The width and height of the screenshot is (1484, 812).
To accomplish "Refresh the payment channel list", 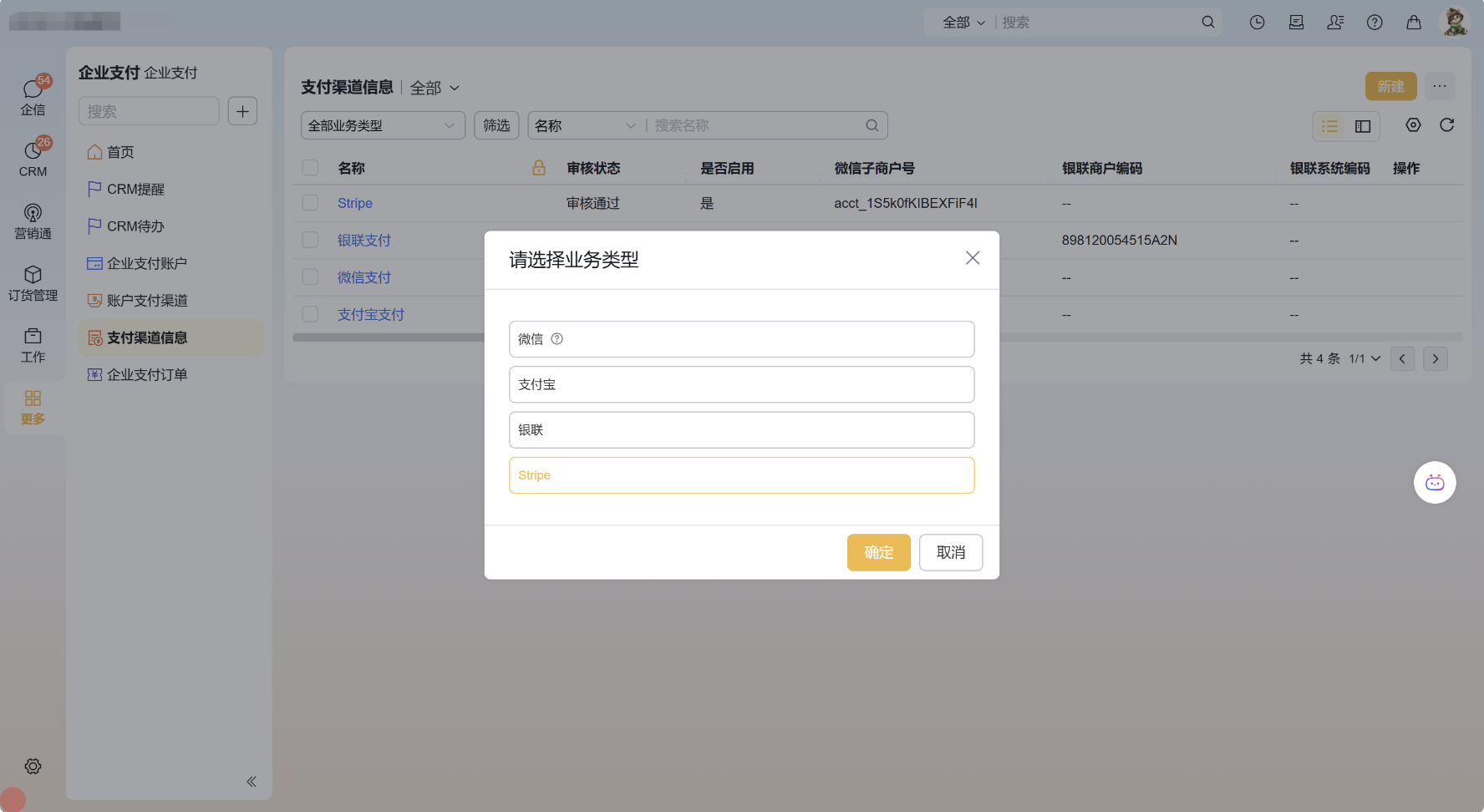I will (1447, 125).
